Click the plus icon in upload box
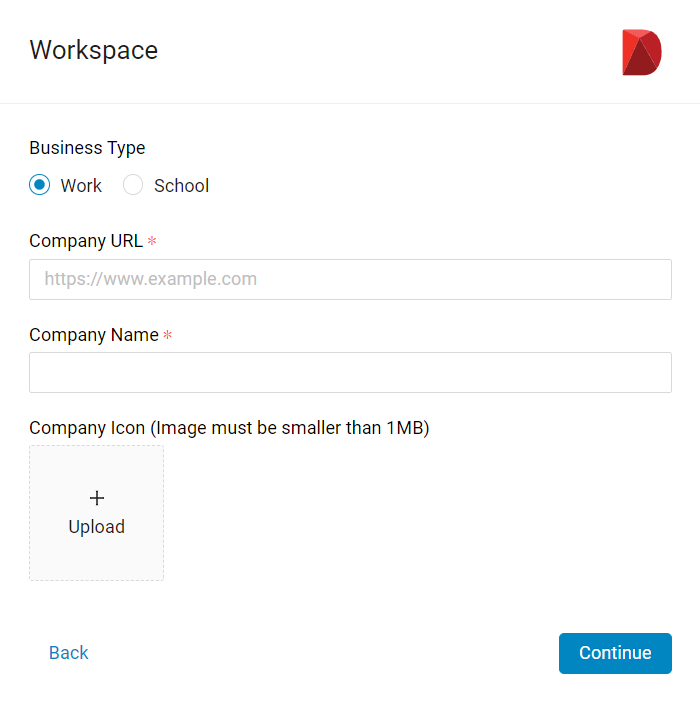Image resolution: width=700 pixels, height=702 pixels. pyautogui.click(x=97, y=498)
